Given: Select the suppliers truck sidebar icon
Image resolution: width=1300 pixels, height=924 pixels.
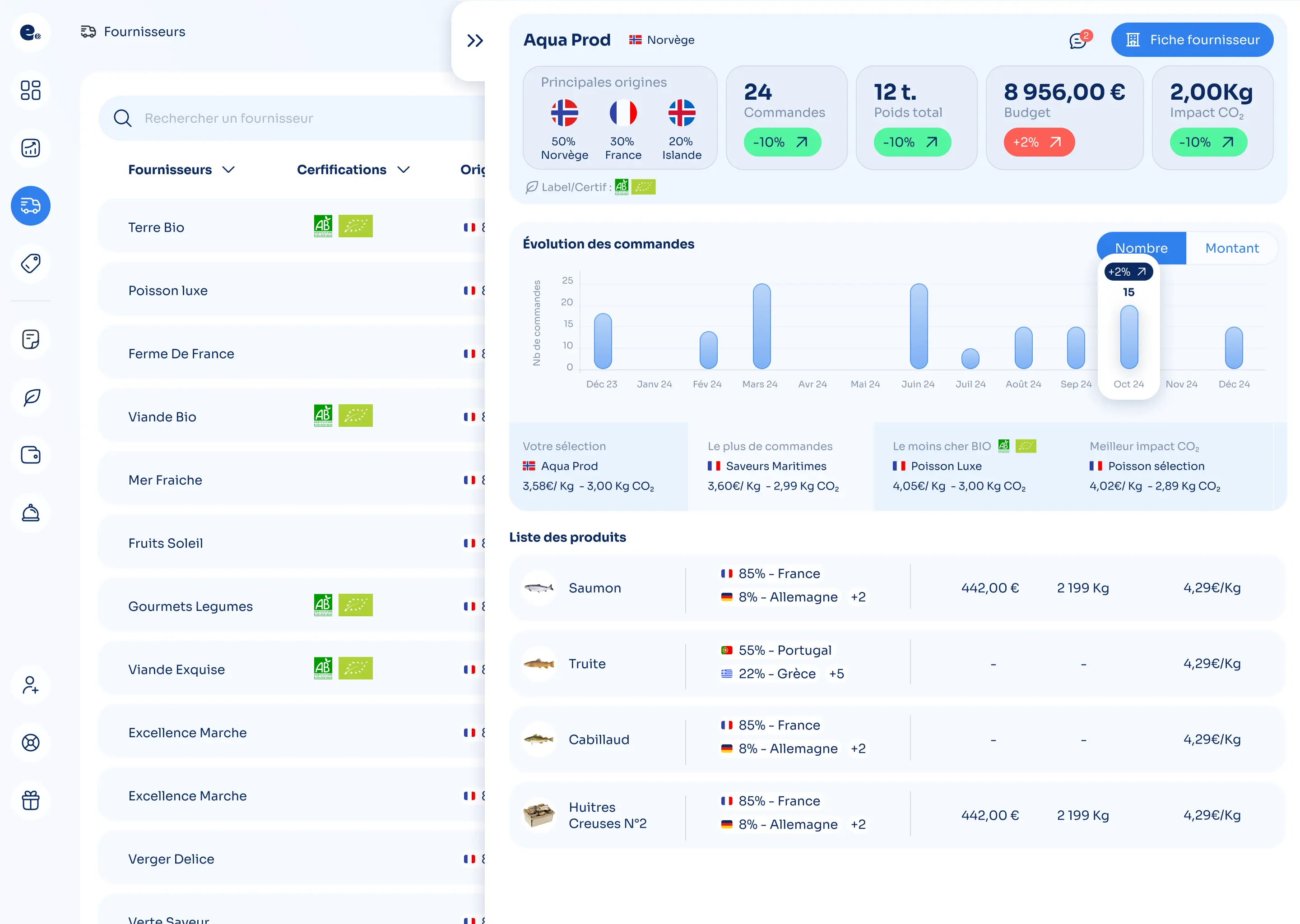Looking at the screenshot, I should [31, 205].
